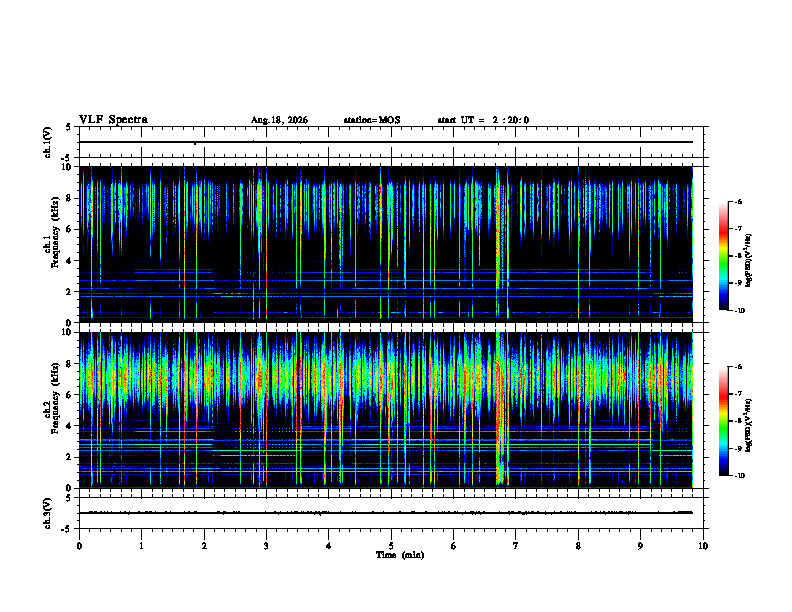
Task: Click the date text "Aug.18, 2026"
Action: [x=279, y=120]
